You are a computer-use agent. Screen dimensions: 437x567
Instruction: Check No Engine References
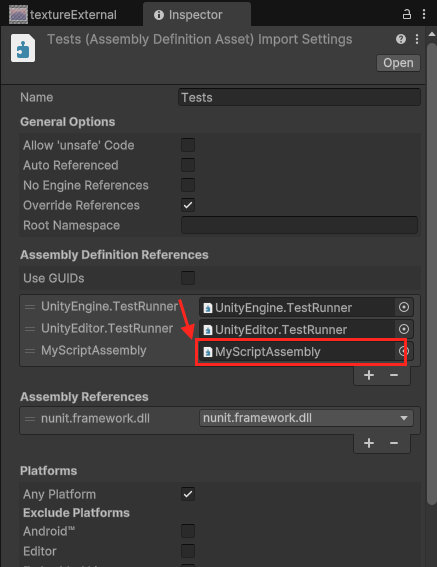(x=188, y=185)
